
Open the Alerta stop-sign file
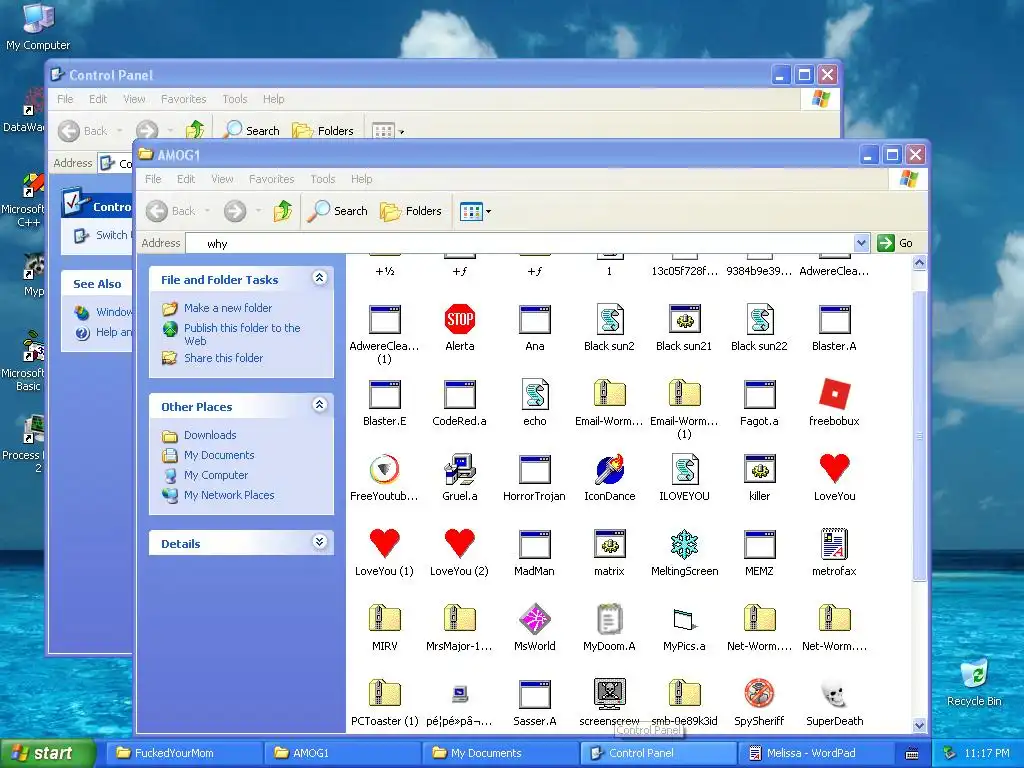point(460,319)
